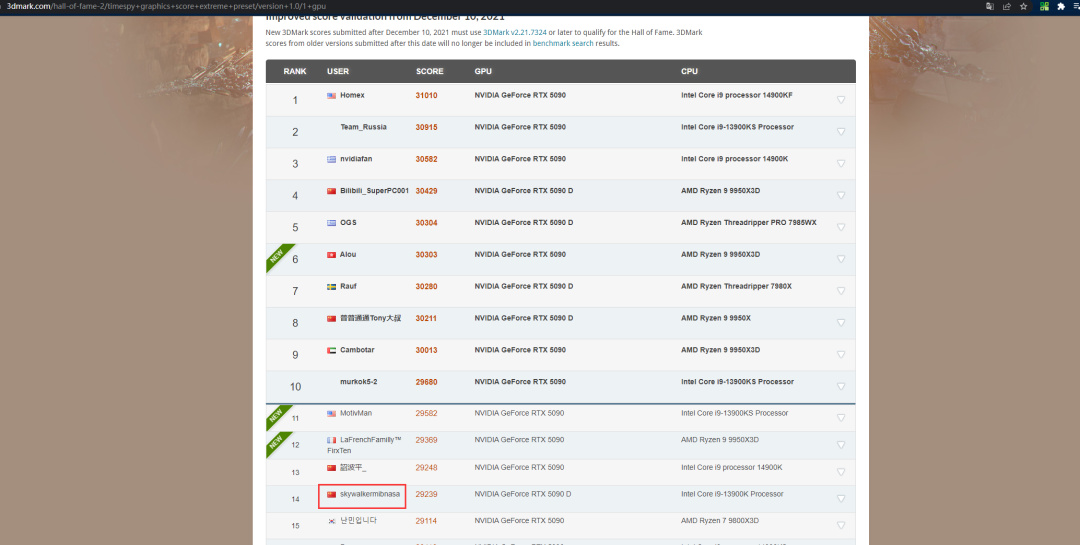Click the Swedish flag beside Rauf
1080x545 pixels.
tap(331, 287)
